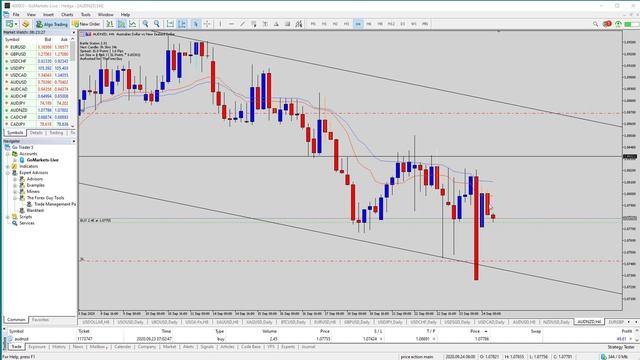Select the D1 timeframe button
The width and height of the screenshot is (640, 360).
pyautogui.click(x=402, y=24)
